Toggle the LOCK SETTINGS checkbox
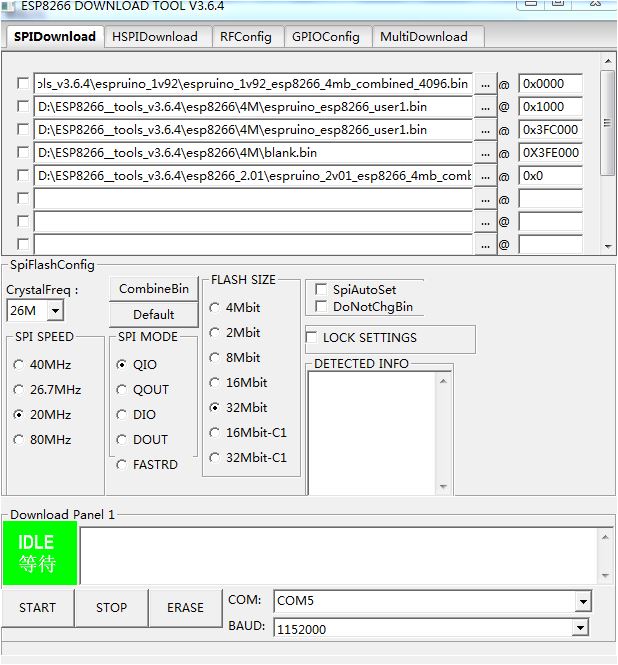The image size is (618, 665). pos(312,338)
